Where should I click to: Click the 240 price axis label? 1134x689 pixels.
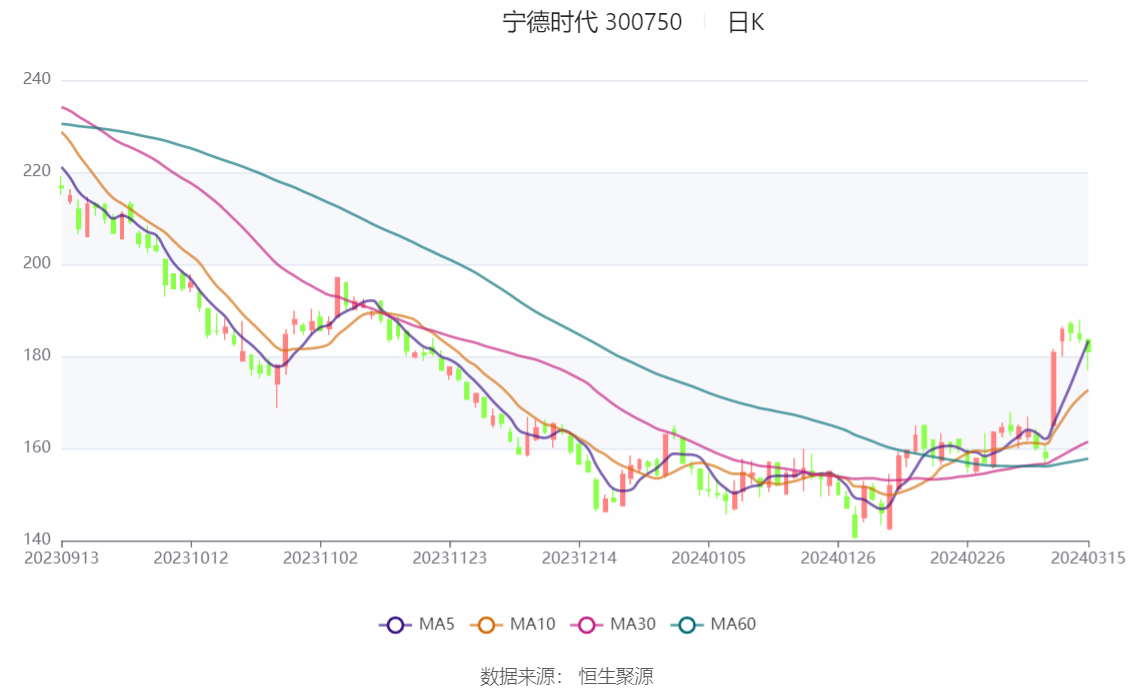[x=37, y=79]
